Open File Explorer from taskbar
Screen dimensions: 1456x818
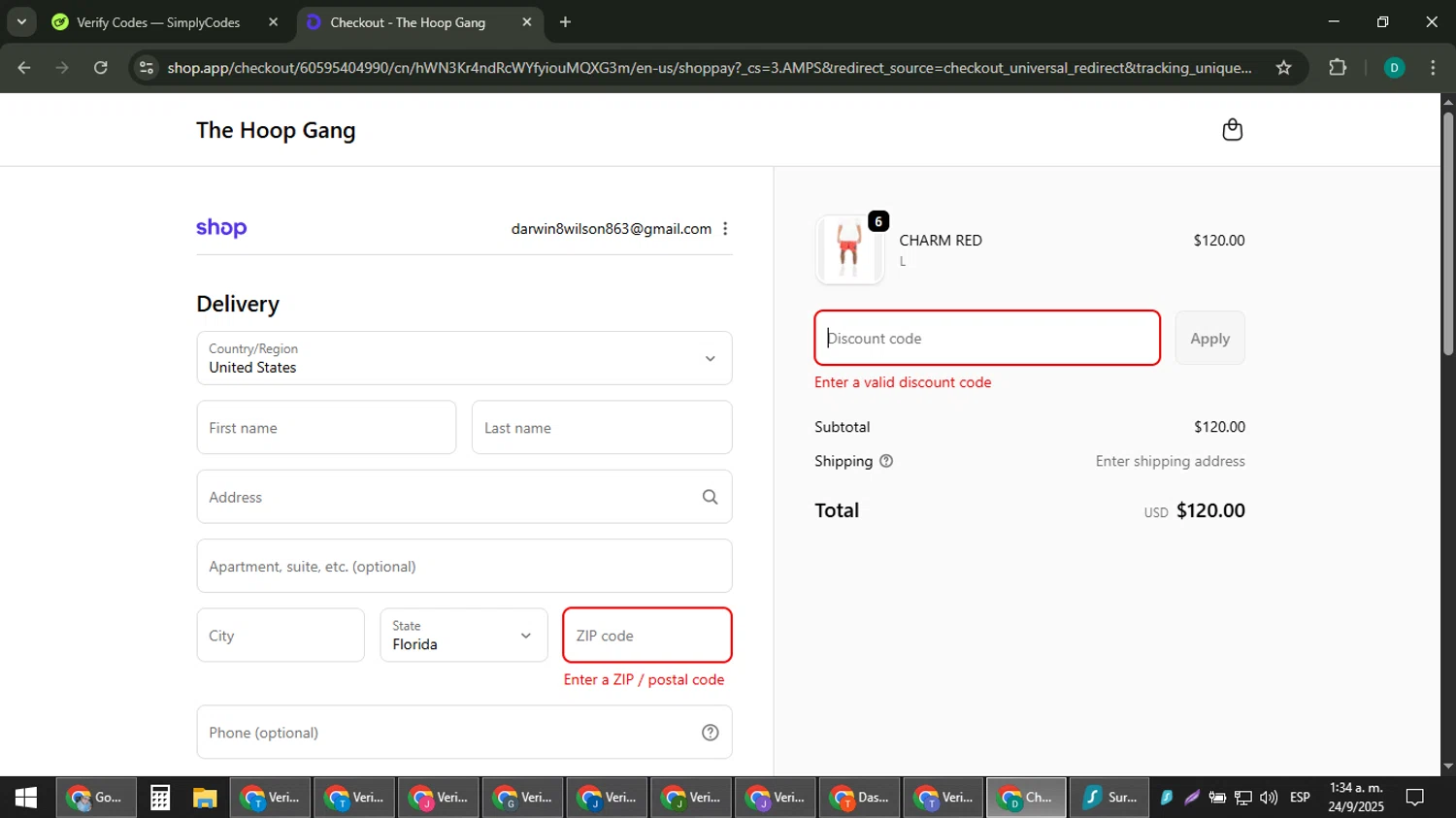click(x=205, y=798)
